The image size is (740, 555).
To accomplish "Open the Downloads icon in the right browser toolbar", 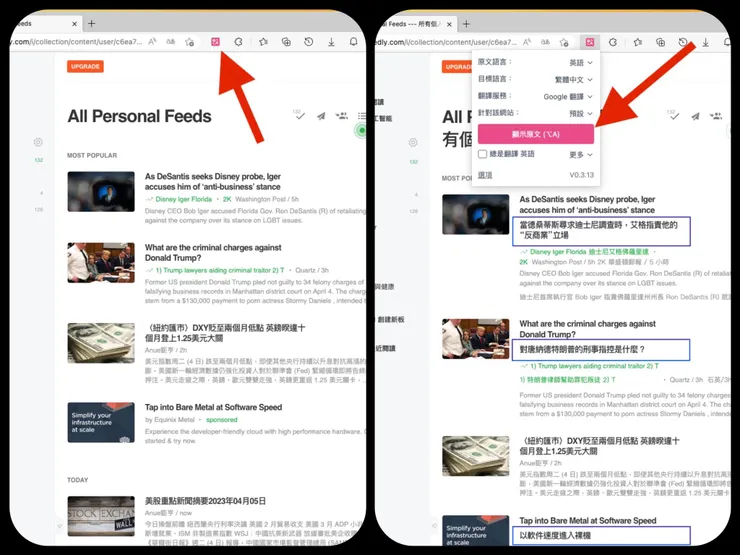I will point(706,42).
